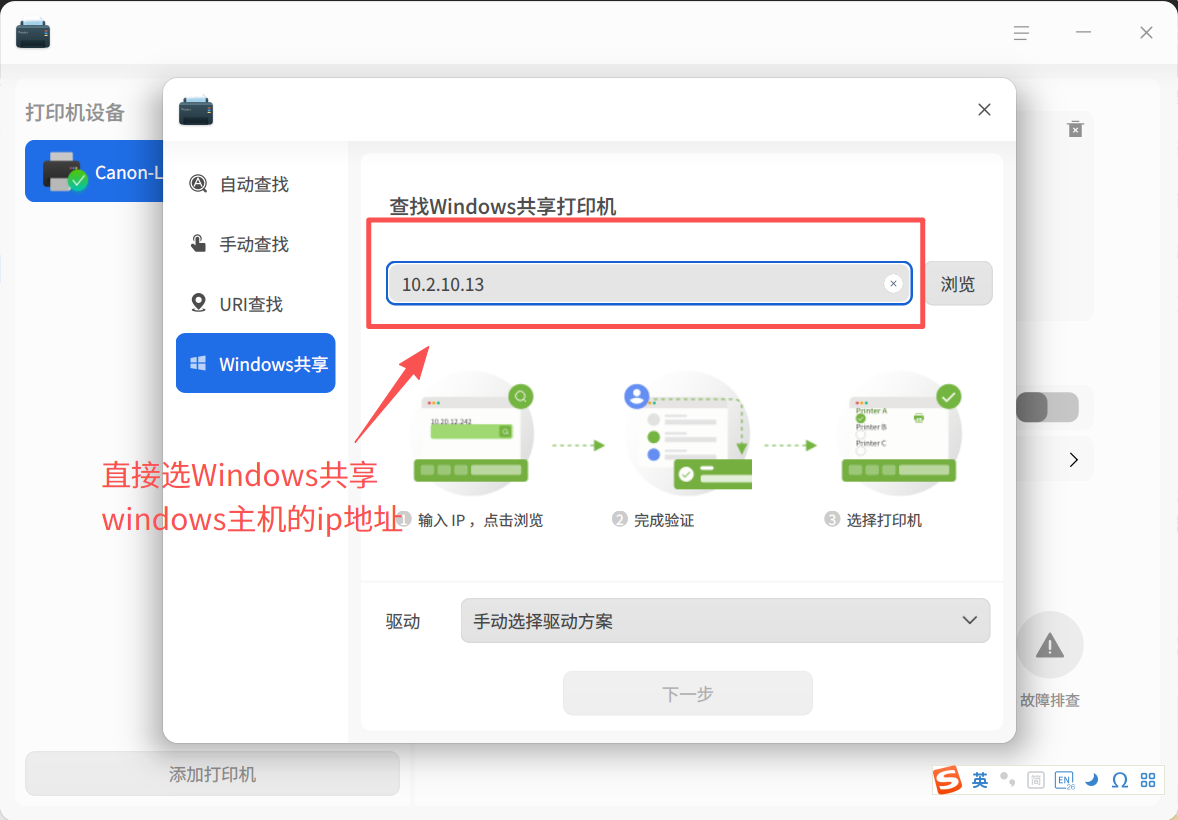The image size is (1178, 820).
Task: Click the 添加打印机 button in the main window
Action: [213, 773]
